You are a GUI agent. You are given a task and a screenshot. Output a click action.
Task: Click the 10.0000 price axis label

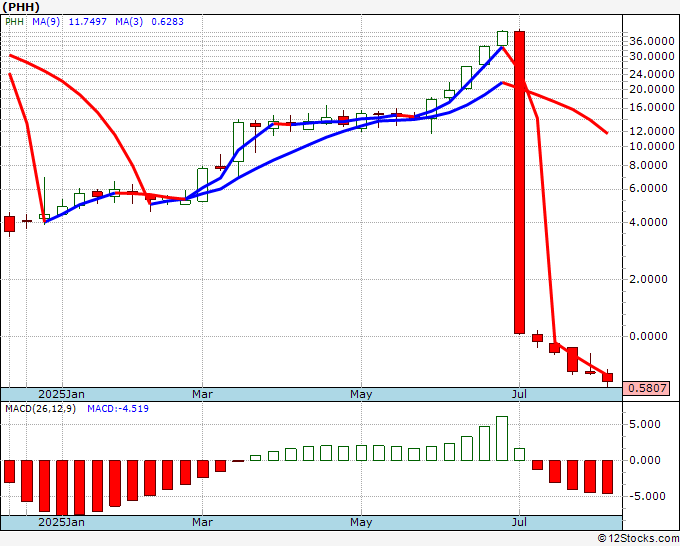tap(652, 146)
